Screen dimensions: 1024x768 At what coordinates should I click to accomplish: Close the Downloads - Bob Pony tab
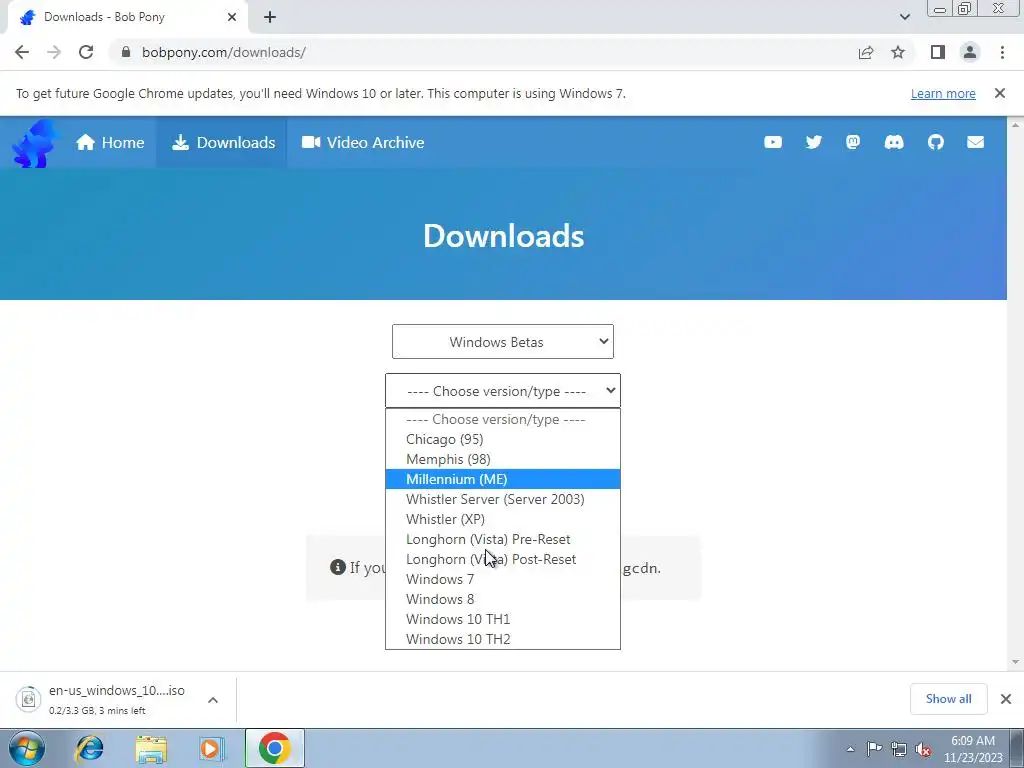point(232,17)
